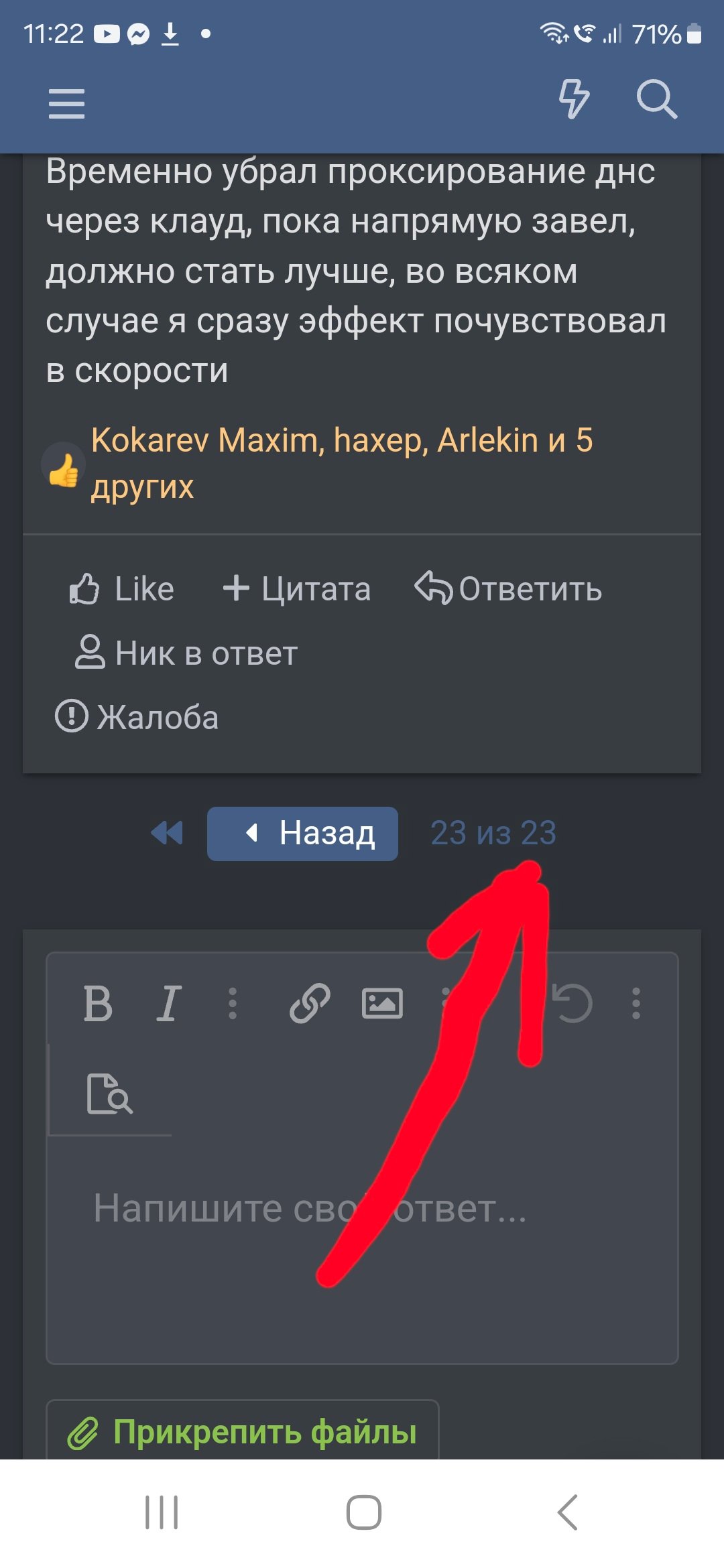Open the hamburger navigation menu
The image size is (724, 1568).
tap(66, 104)
